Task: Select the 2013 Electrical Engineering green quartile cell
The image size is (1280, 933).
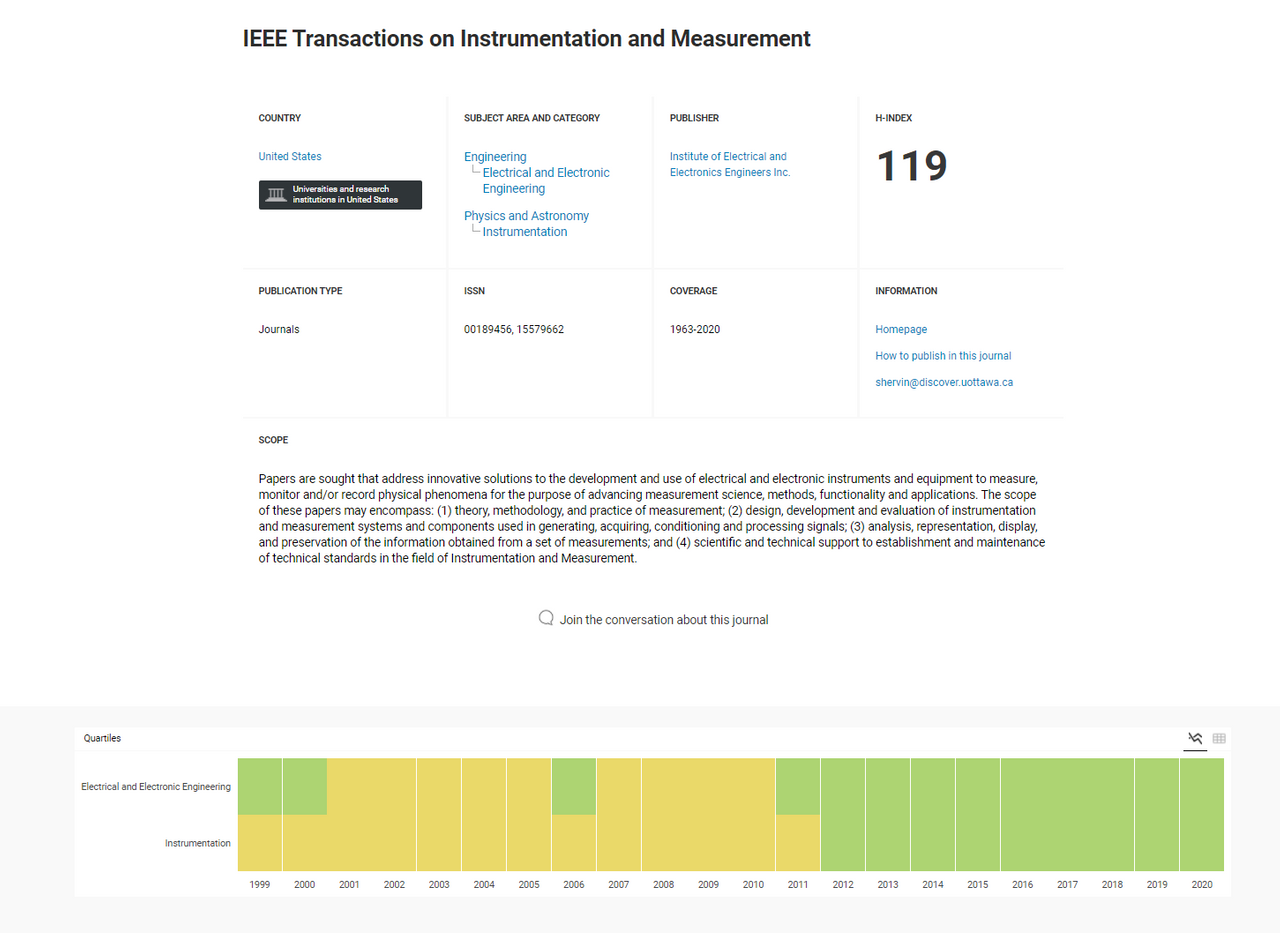Action: 888,786
